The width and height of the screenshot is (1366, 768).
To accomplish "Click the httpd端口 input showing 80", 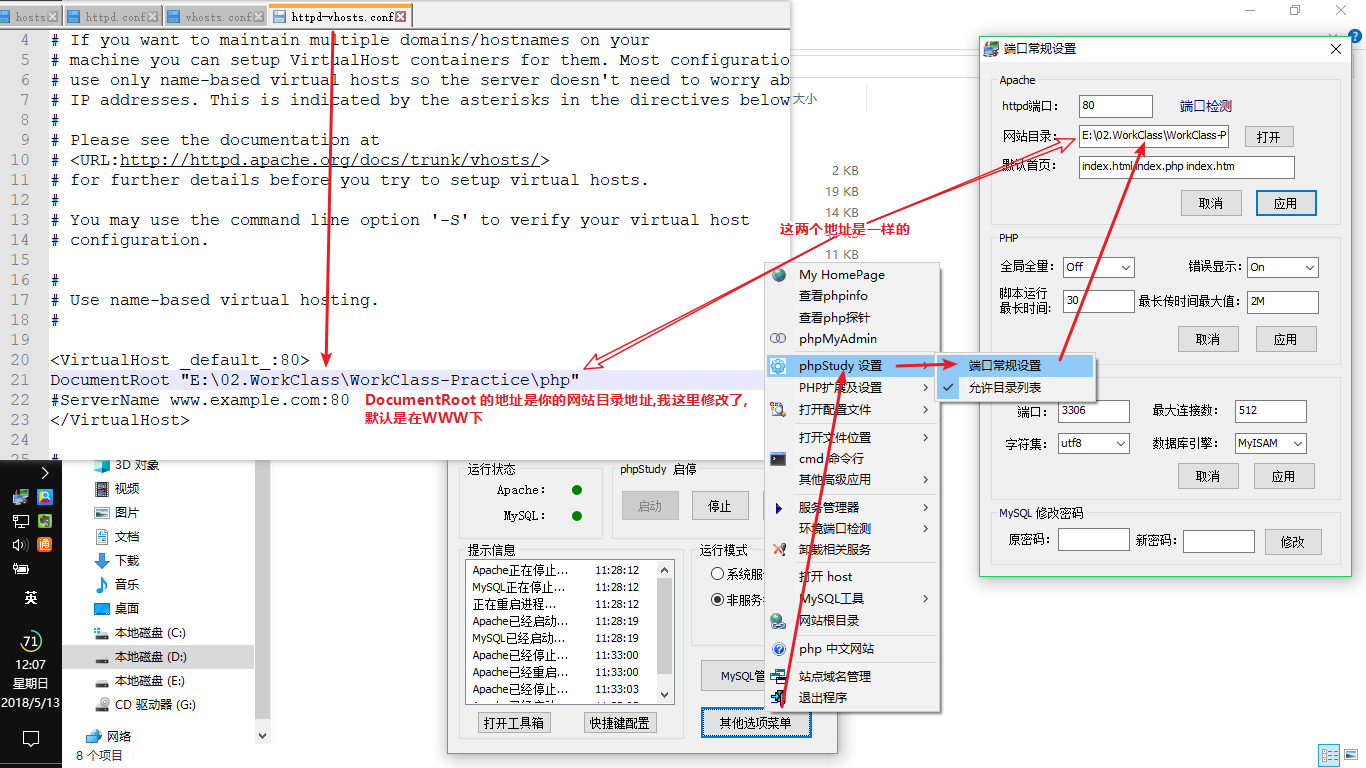I will coord(1114,106).
